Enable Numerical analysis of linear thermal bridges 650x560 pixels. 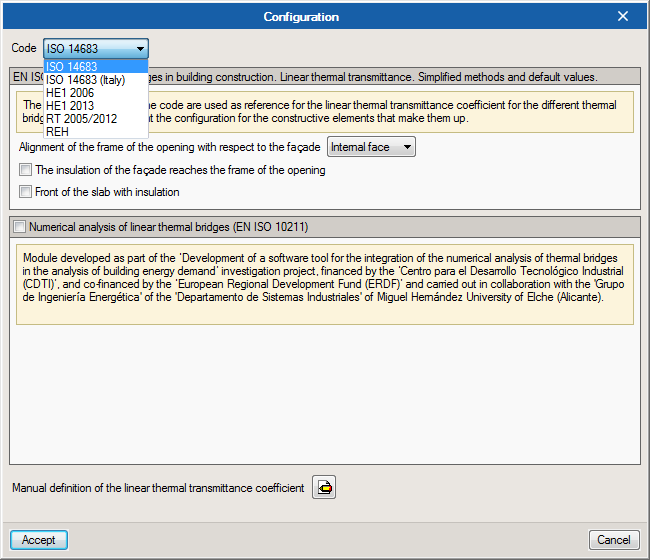pos(19,227)
